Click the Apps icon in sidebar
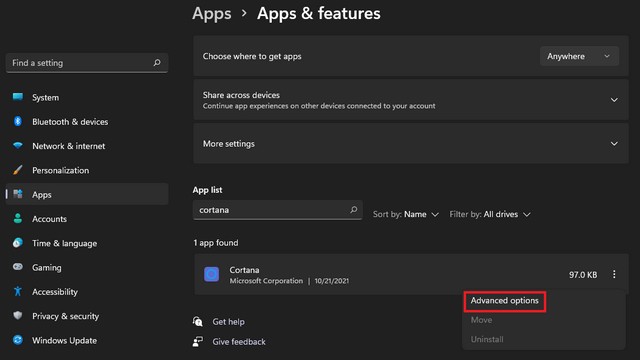Image resolution: width=640 pixels, height=360 pixels. tap(18, 194)
